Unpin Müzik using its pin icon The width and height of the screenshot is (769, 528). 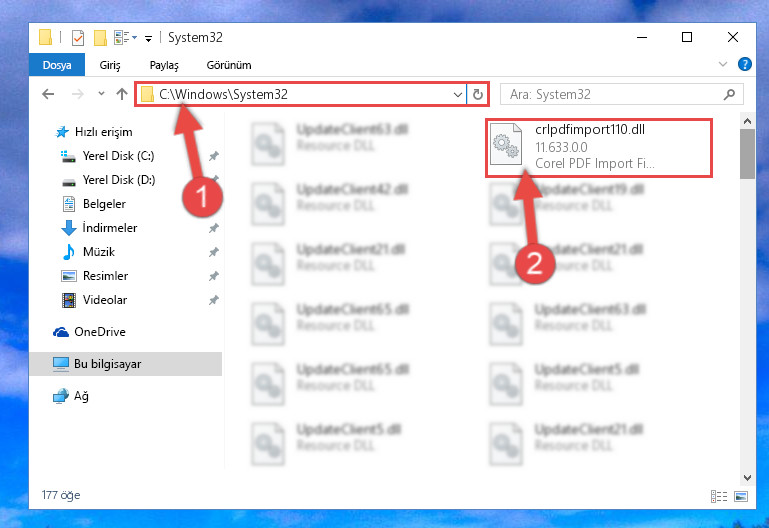click(214, 252)
